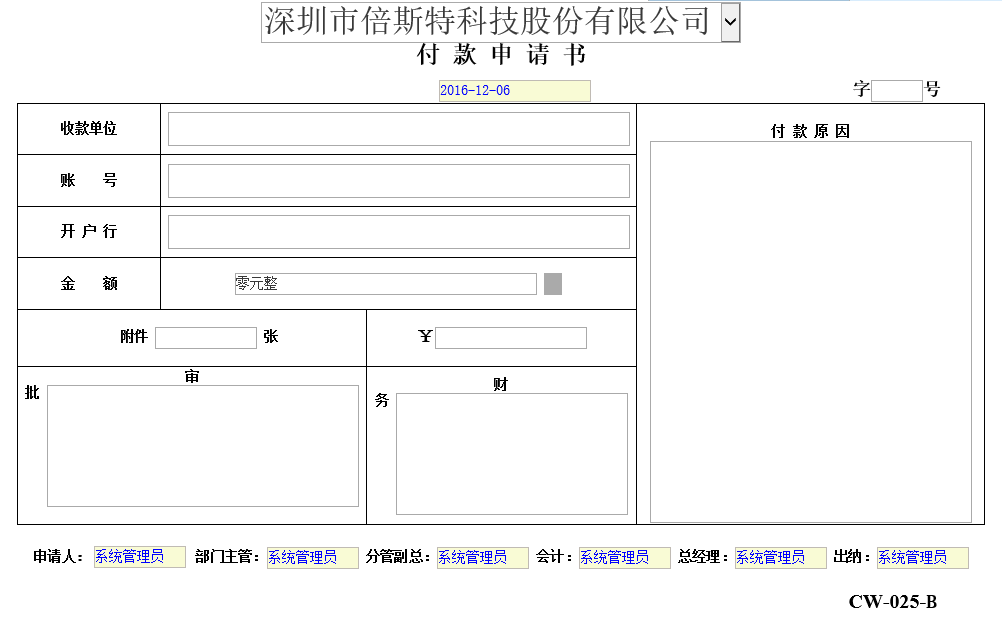Screen dimensions: 1002x619
Task: Select the 申请人 field with 系统管理员
Action: coord(139,557)
